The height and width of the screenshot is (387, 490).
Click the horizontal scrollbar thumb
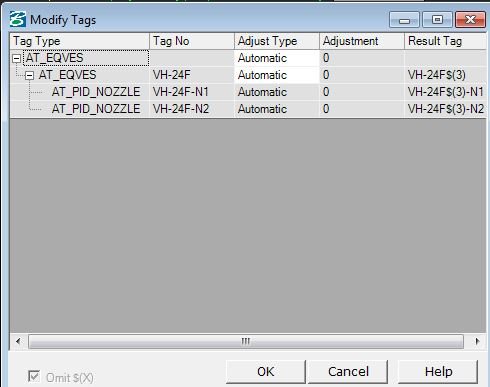(x=246, y=341)
